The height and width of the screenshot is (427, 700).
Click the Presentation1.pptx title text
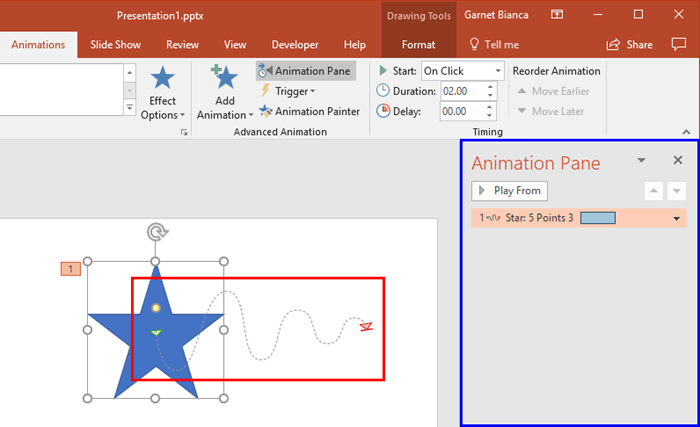[x=160, y=16]
